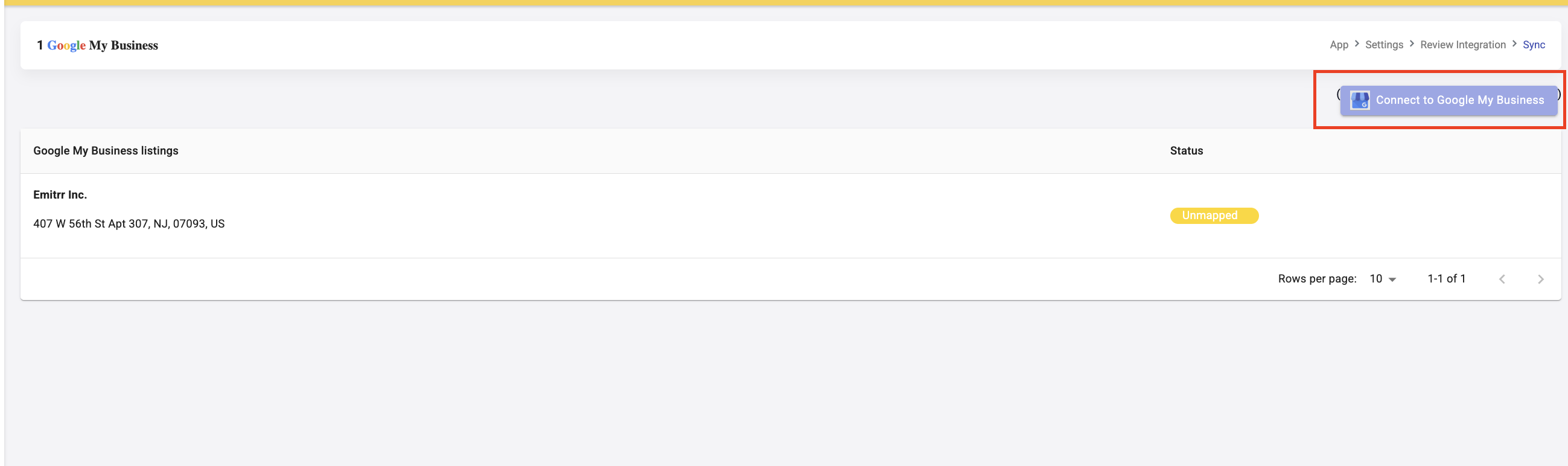Select the rows per page value 10
The width and height of the screenshot is (1568, 466).
pyautogui.click(x=1375, y=279)
